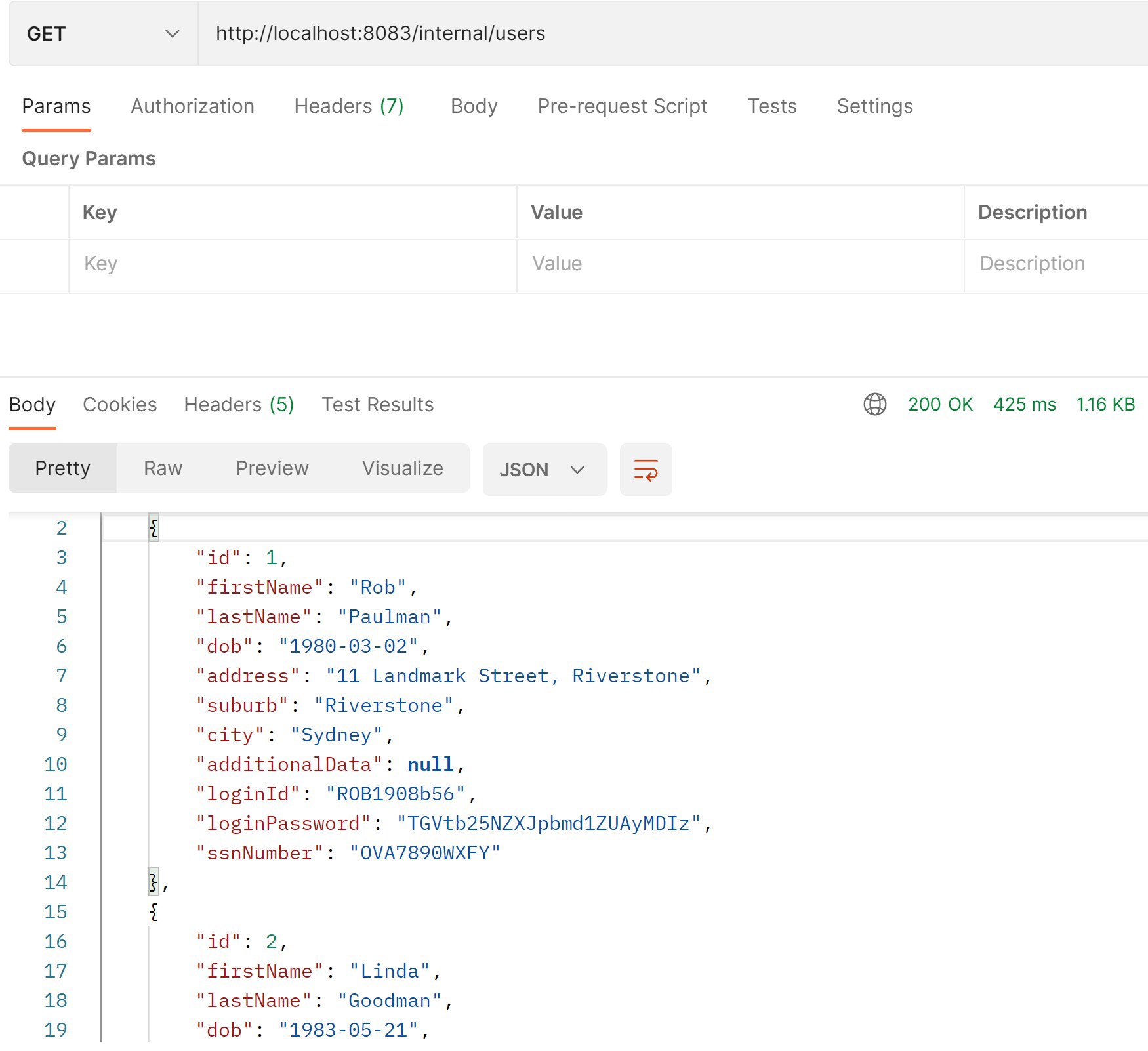The image size is (1148, 1051).
Task: Open the Test Results tab
Action: click(x=377, y=405)
